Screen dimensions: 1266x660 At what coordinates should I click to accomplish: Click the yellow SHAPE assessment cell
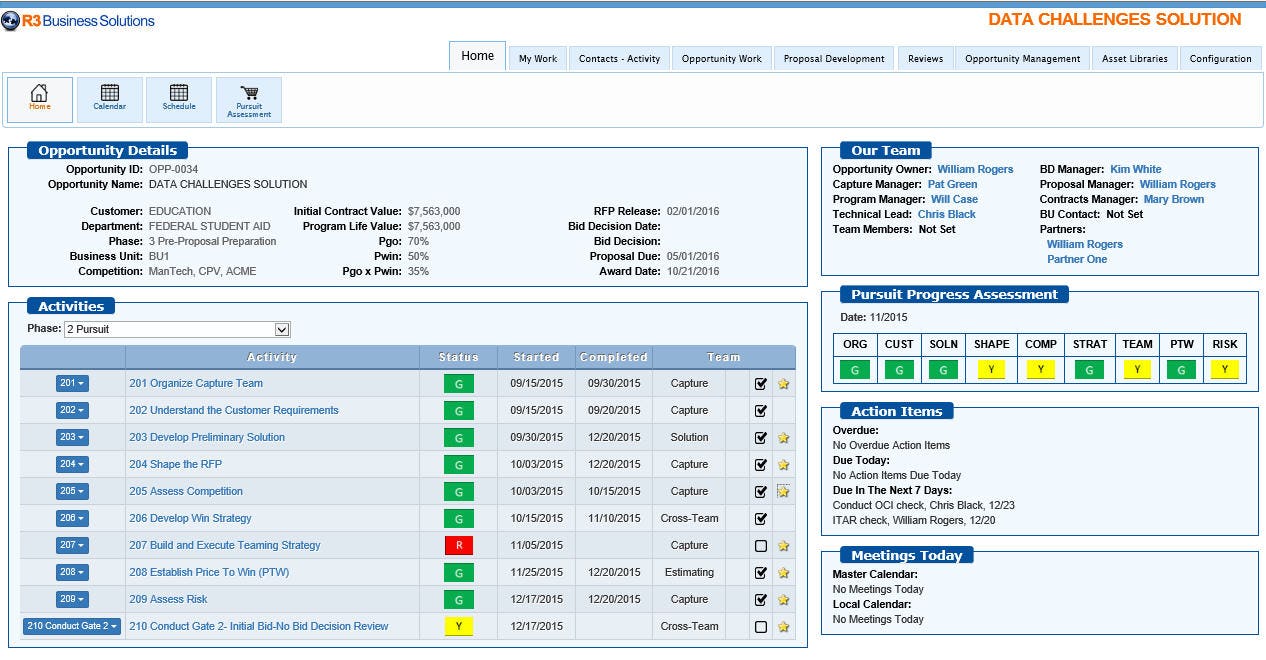[991, 369]
